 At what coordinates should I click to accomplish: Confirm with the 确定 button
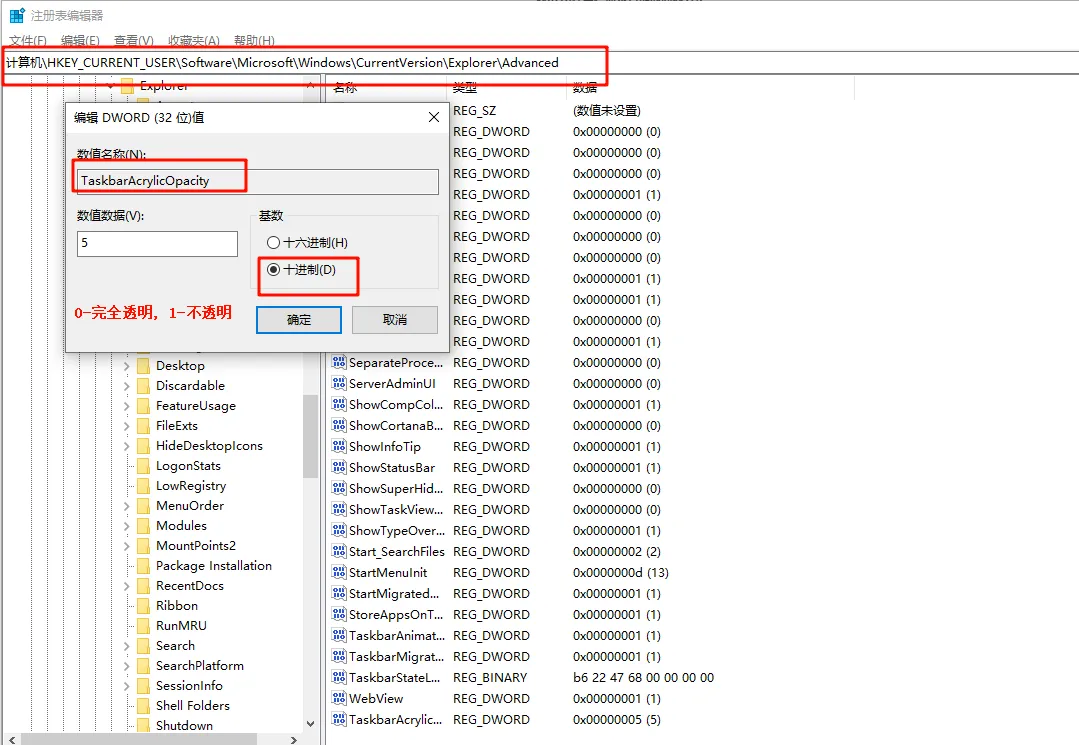pyautogui.click(x=299, y=320)
